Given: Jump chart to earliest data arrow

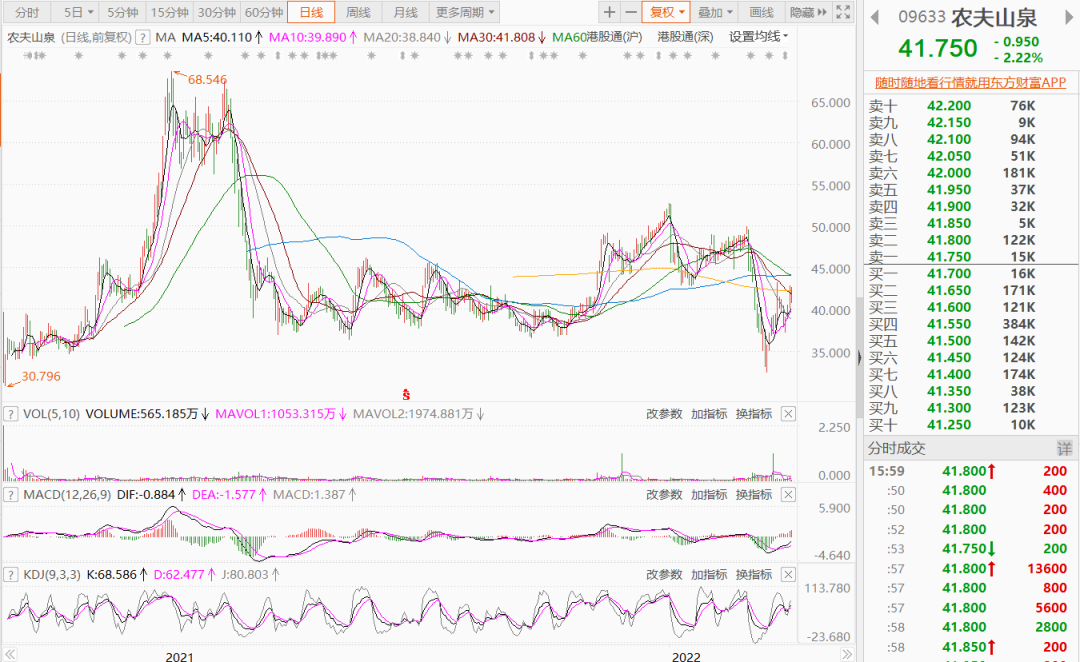Looking at the screenshot, I should [10, 654].
